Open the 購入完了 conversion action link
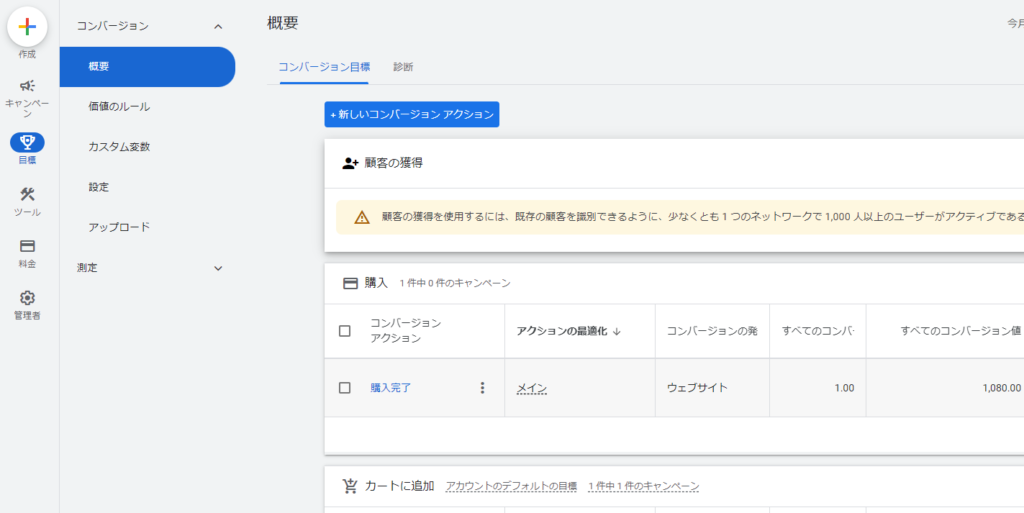This screenshot has height=513, width=1024. pos(391,388)
